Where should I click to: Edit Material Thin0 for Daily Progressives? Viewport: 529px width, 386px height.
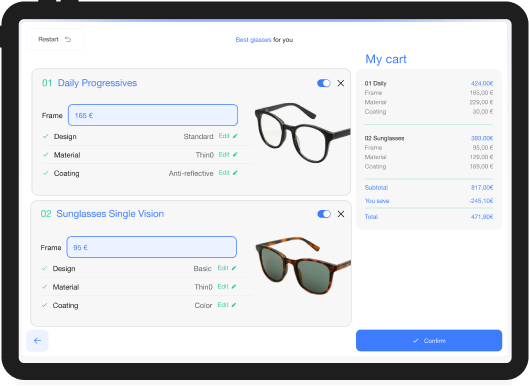click(x=228, y=155)
